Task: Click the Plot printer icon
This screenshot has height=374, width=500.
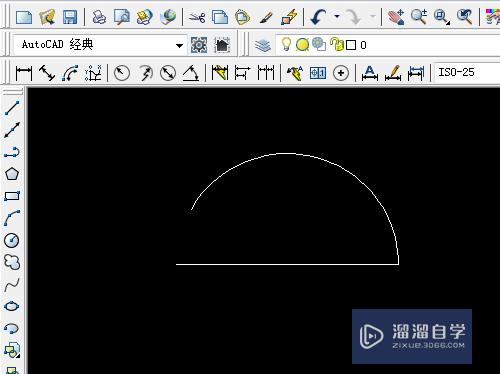Action: click(99, 17)
